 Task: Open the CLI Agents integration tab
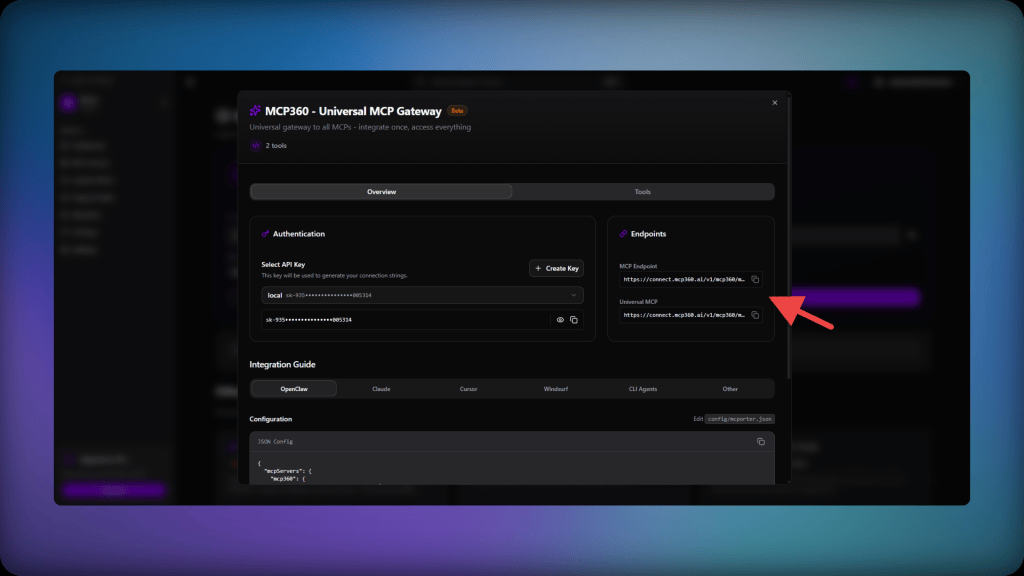pyautogui.click(x=643, y=389)
